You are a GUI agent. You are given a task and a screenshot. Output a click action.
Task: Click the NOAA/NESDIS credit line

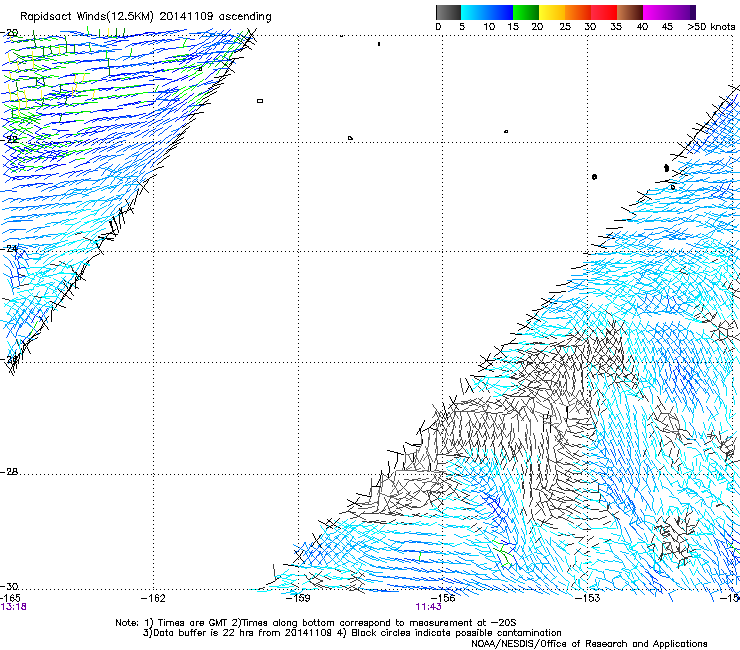[589, 644]
